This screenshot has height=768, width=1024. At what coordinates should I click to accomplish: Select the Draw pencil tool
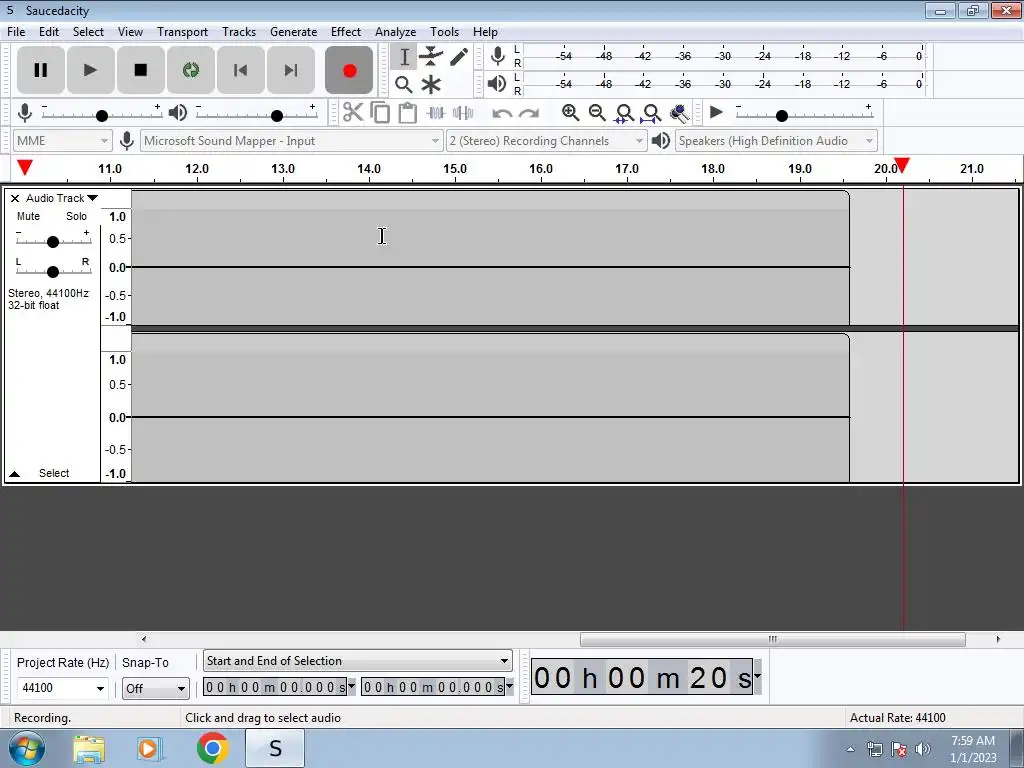click(458, 57)
